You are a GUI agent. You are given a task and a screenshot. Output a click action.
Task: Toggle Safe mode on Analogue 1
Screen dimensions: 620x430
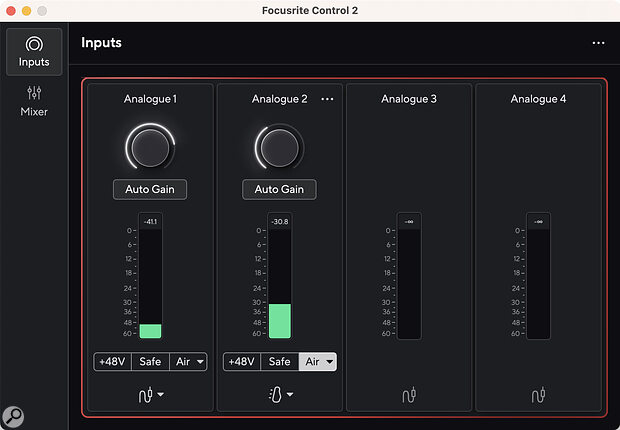pyautogui.click(x=150, y=362)
